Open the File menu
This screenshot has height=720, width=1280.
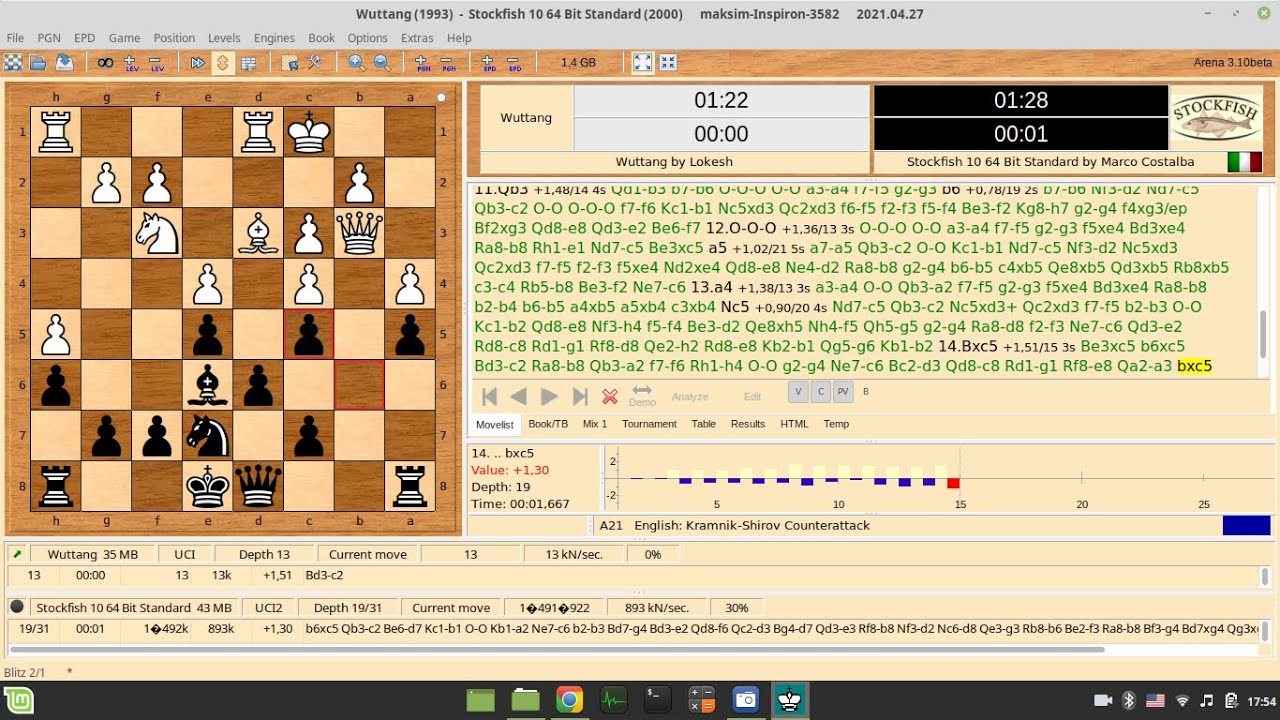tap(15, 38)
